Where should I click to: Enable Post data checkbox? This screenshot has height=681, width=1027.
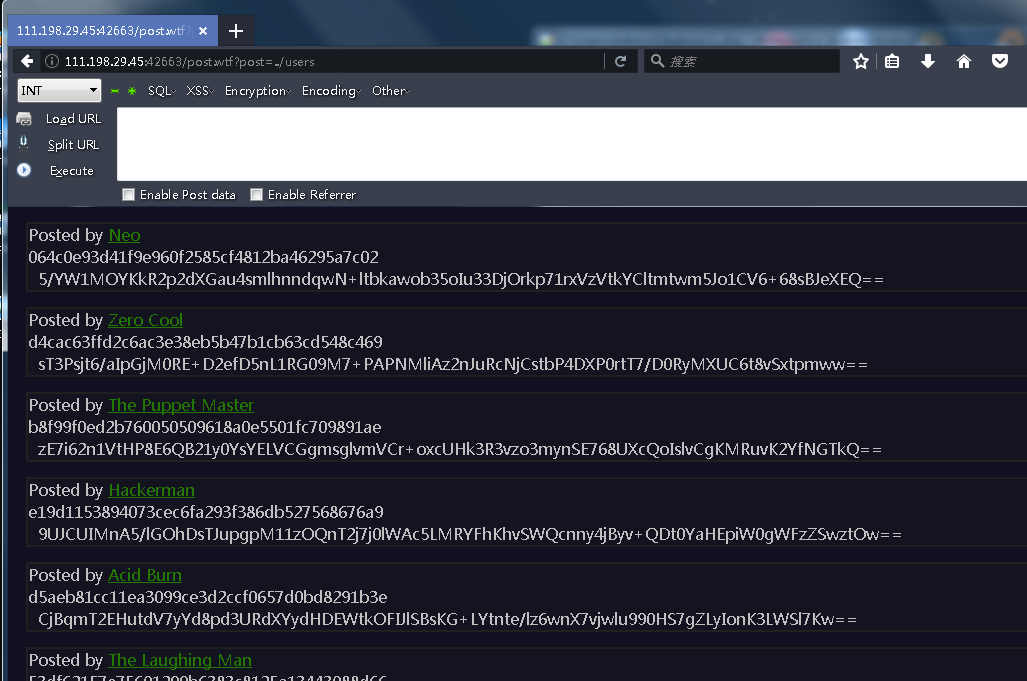[x=128, y=194]
